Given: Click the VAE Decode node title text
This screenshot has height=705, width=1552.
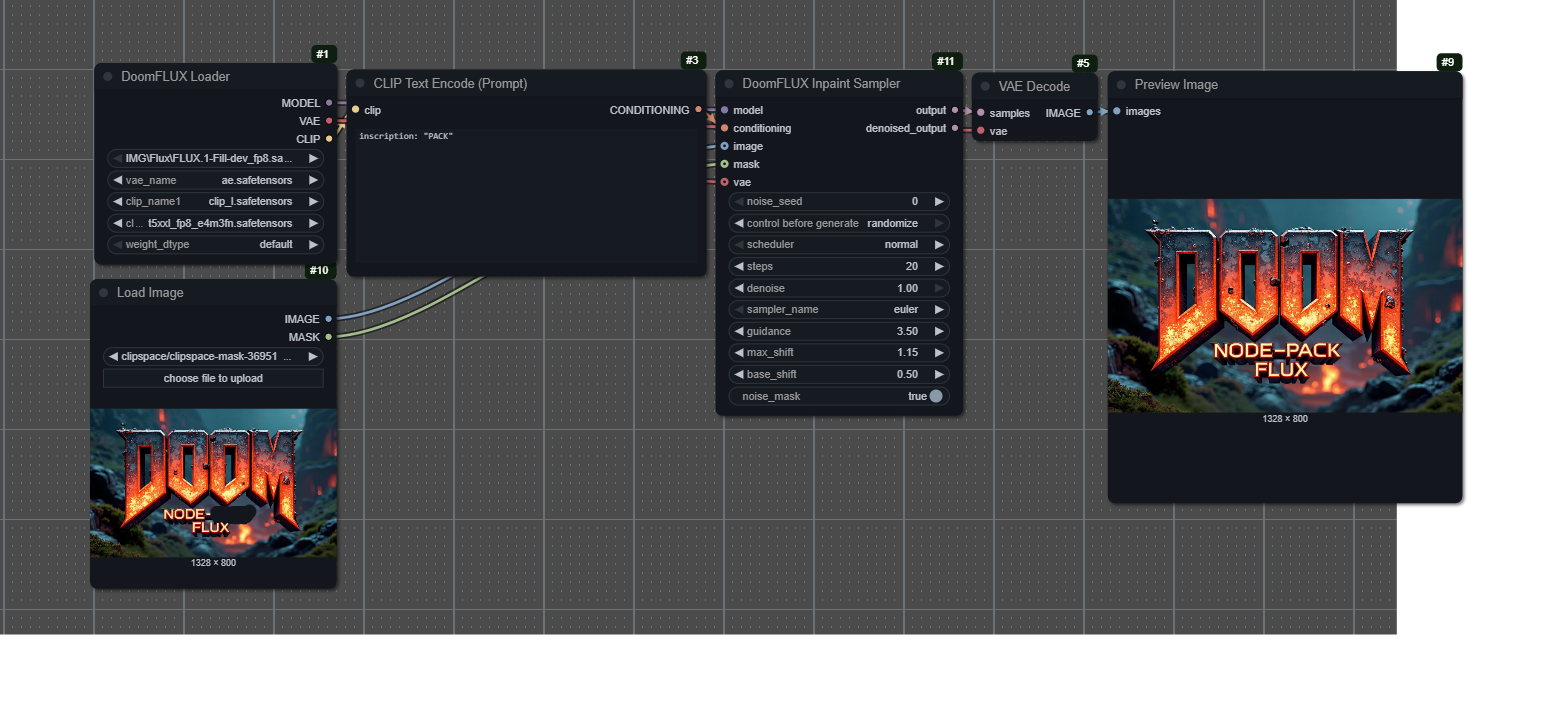Looking at the screenshot, I should click(x=1034, y=86).
